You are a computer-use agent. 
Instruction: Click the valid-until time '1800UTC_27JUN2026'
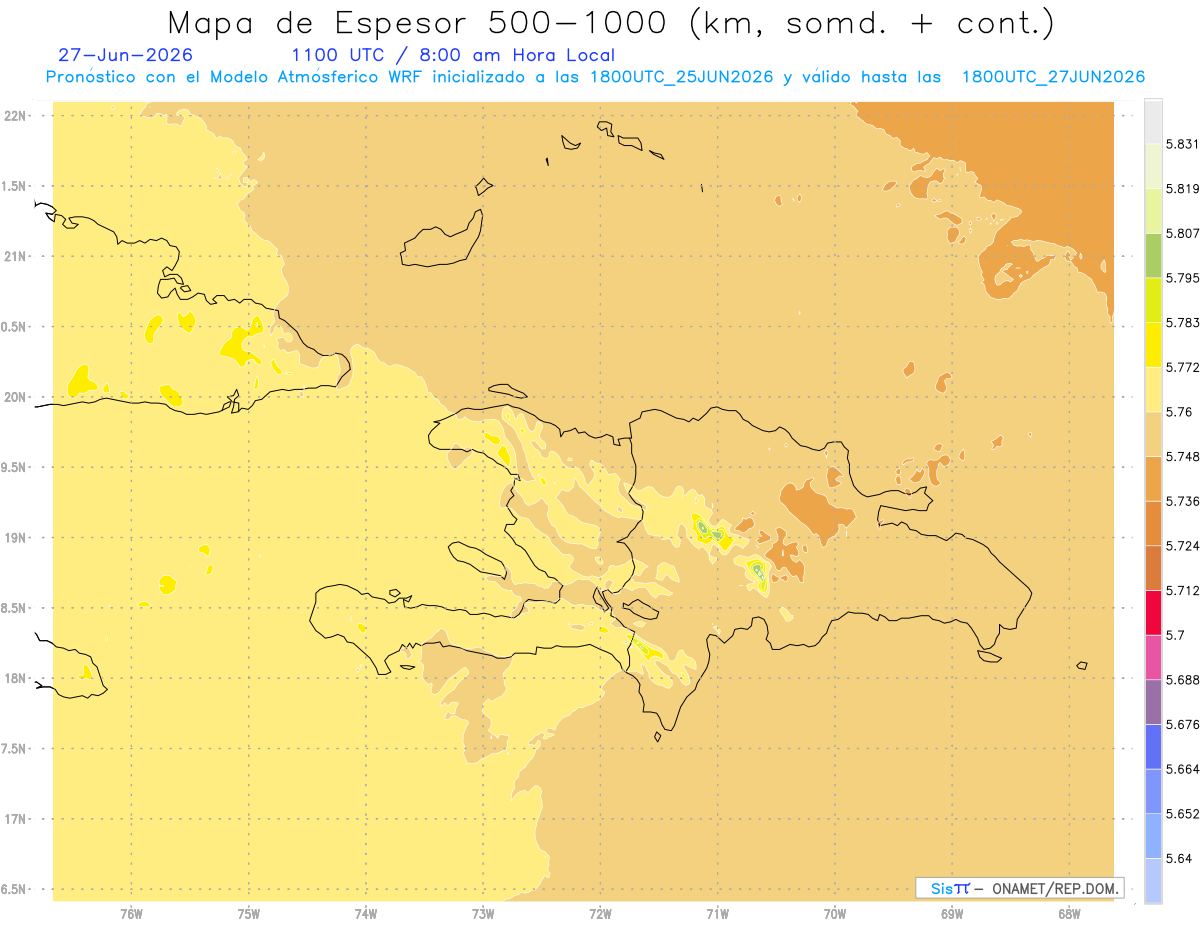coord(1053,77)
